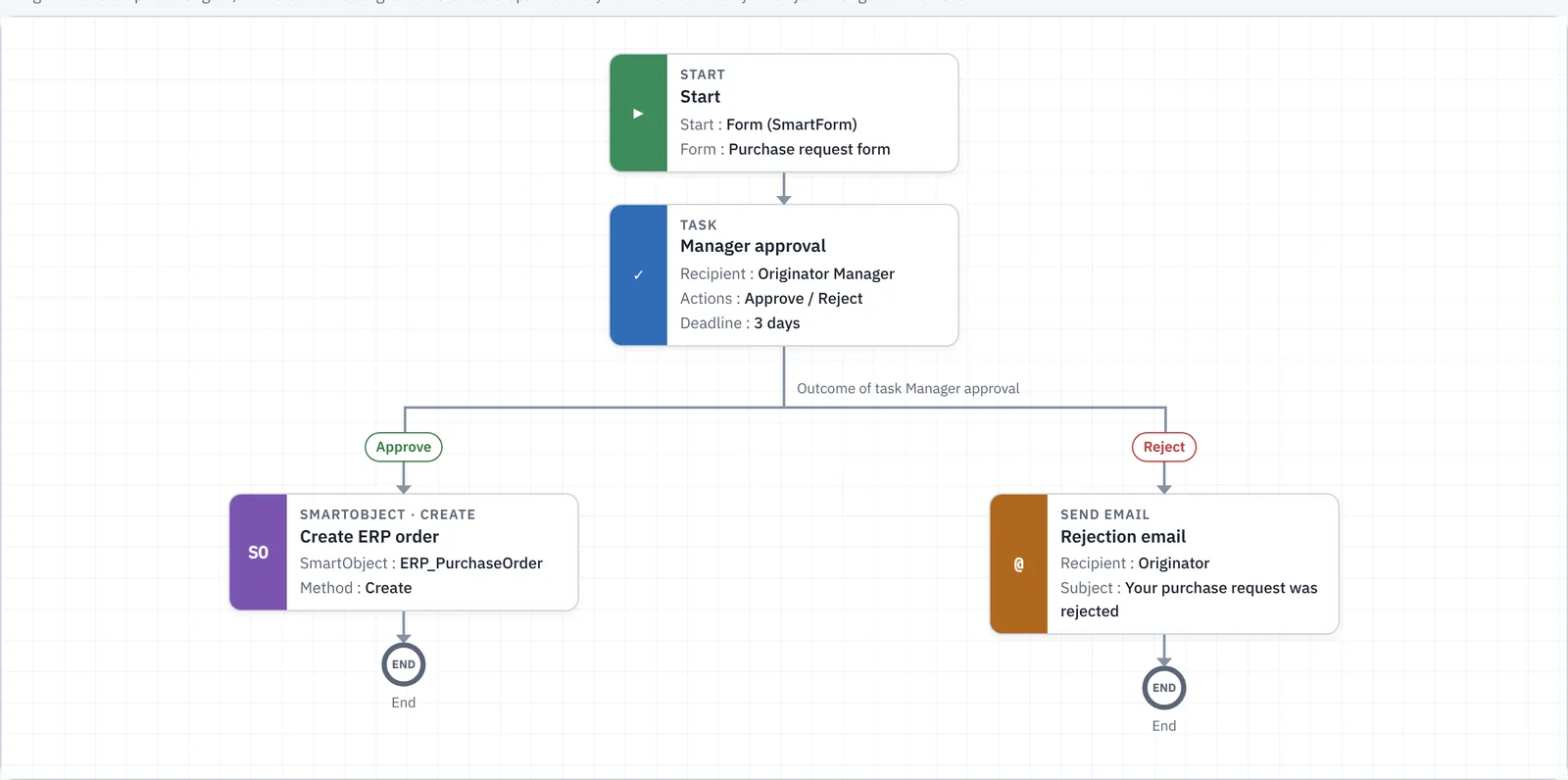The width and height of the screenshot is (1568, 780).
Task: Click the blue checkmark task icon
Action: pyautogui.click(x=638, y=274)
